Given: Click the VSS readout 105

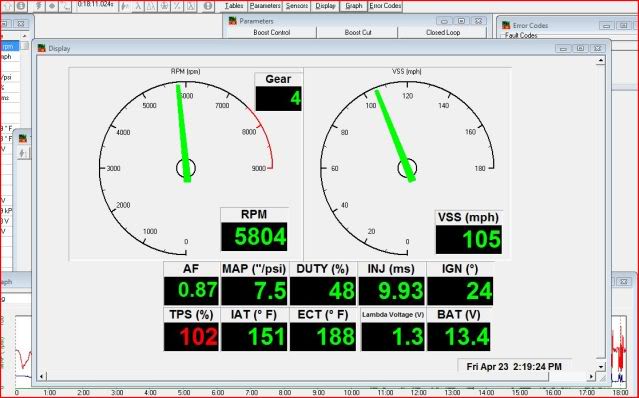Looking at the screenshot, I should coord(469,240).
